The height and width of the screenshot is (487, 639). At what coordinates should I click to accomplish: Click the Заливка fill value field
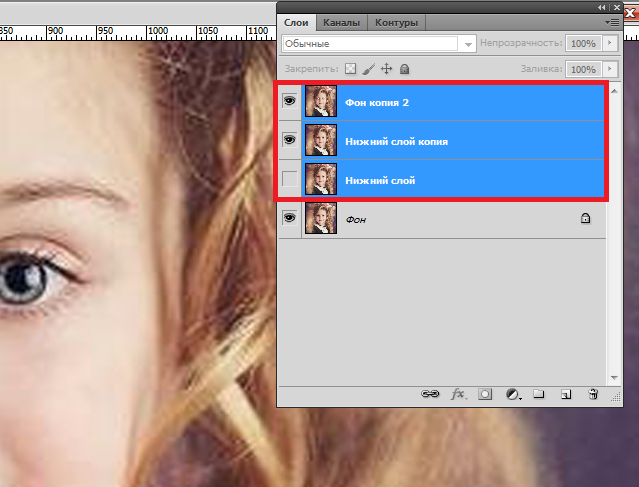[583, 69]
